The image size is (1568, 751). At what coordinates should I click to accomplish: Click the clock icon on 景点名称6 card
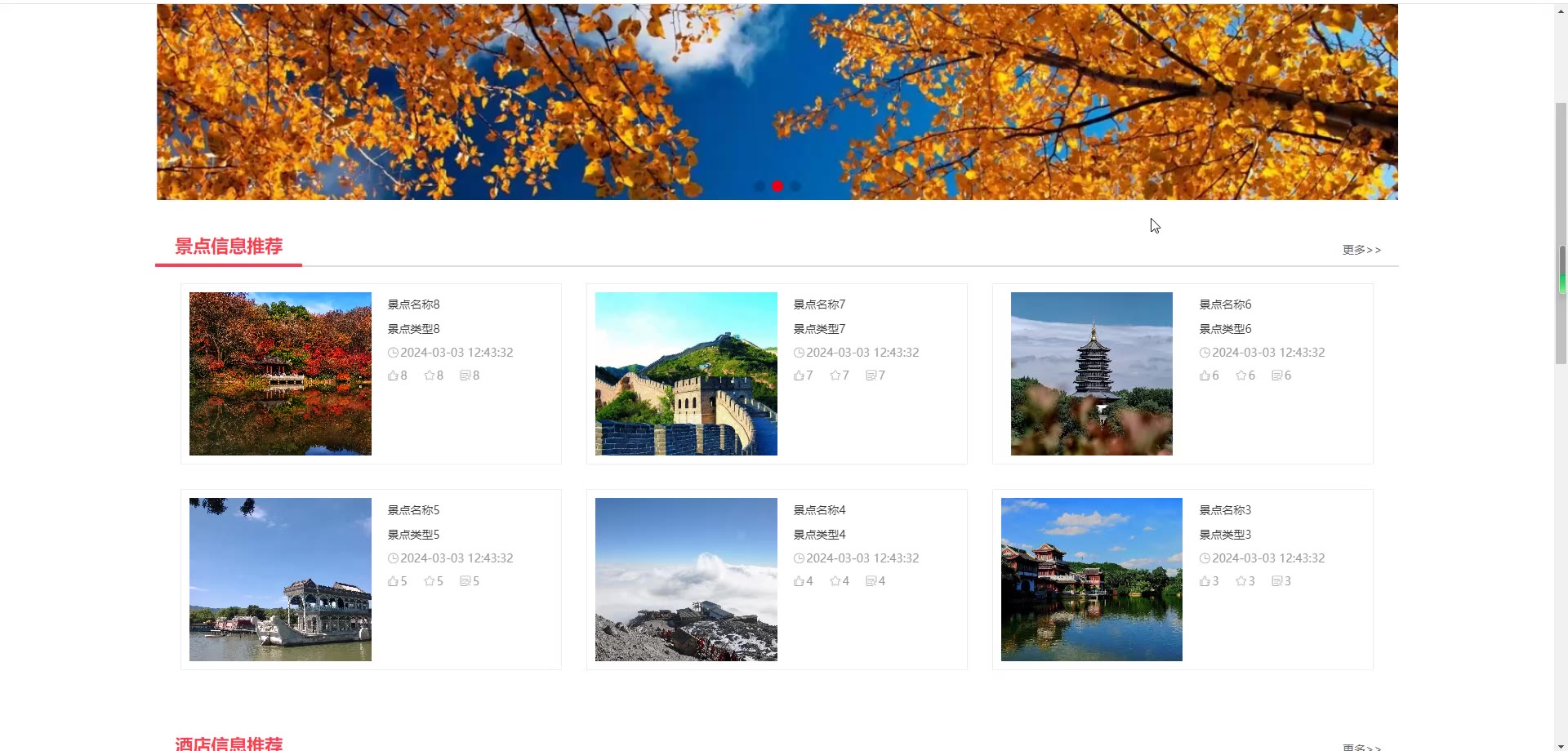pos(1205,353)
